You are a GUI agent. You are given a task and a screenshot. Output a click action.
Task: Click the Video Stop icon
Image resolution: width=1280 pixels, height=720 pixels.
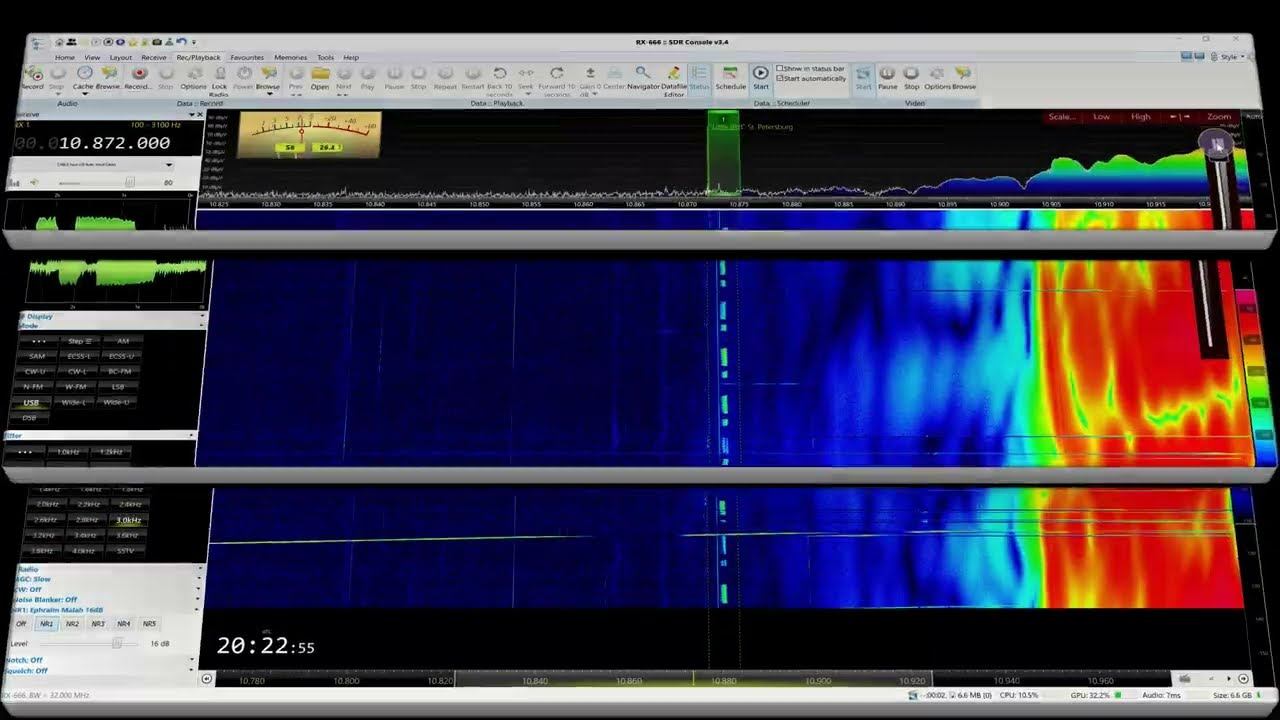point(911,73)
